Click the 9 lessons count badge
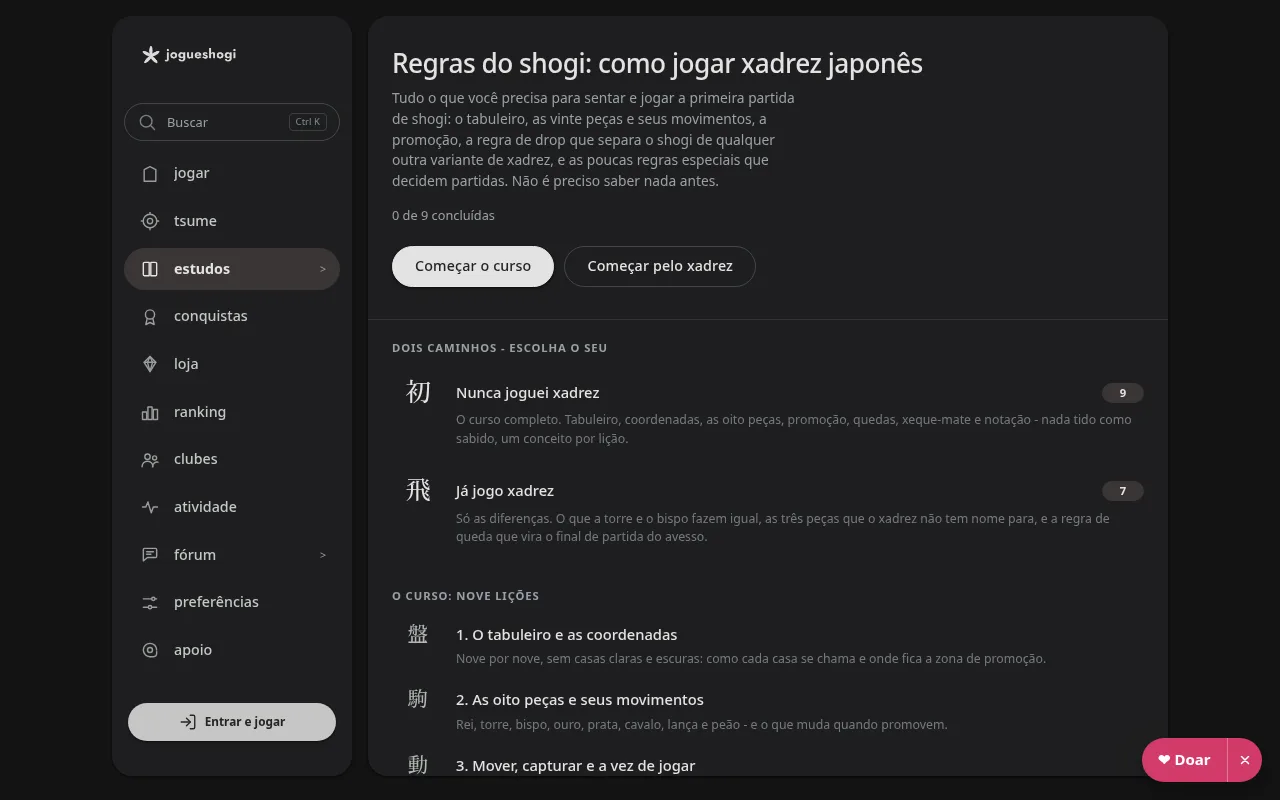Image resolution: width=1280 pixels, height=800 pixels. click(x=1123, y=393)
